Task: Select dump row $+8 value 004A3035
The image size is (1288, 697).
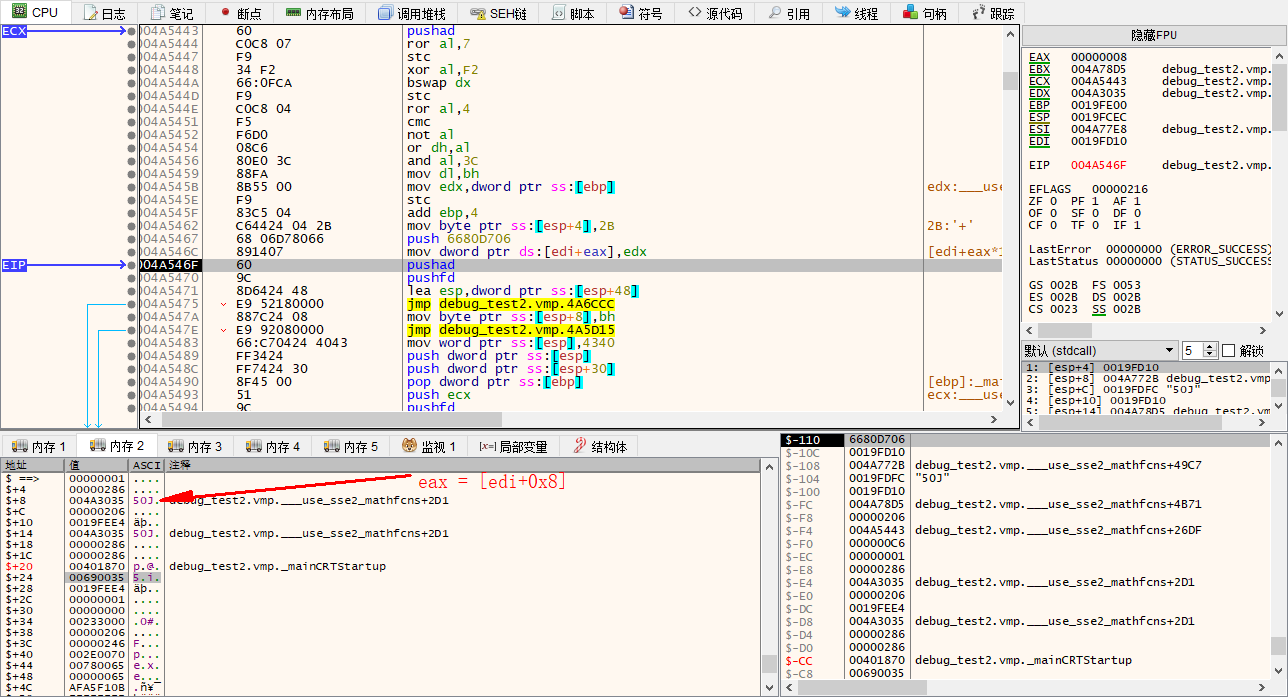Action: point(97,500)
